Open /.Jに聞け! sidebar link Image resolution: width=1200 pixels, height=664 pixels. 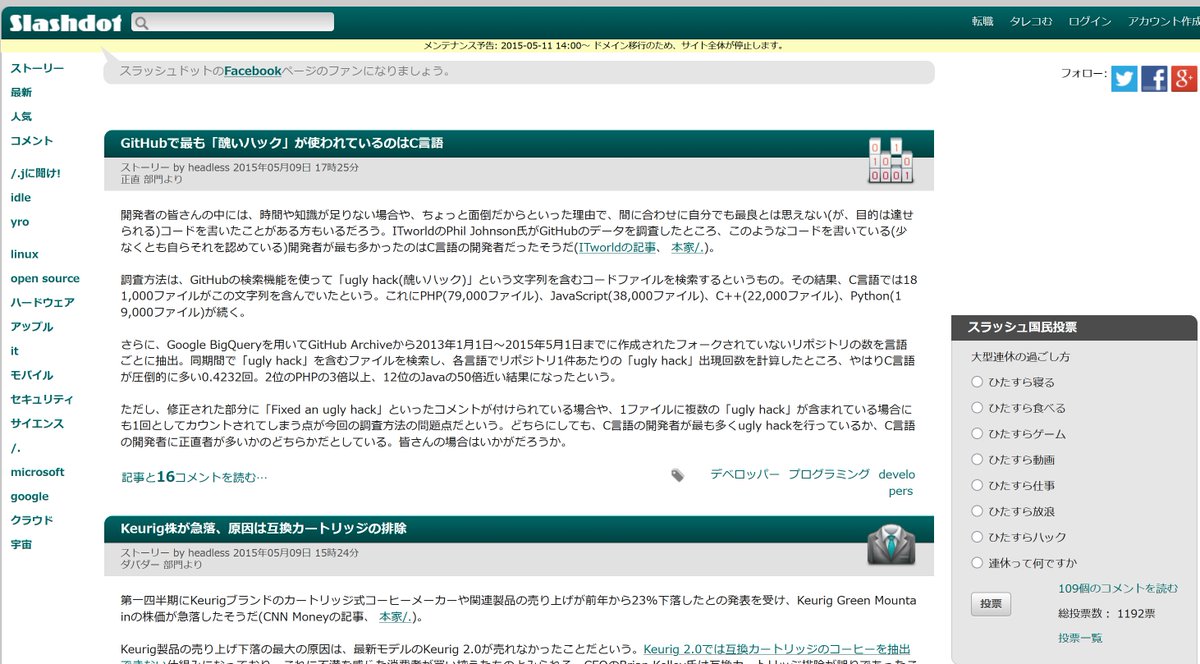click(x=36, y=173)
